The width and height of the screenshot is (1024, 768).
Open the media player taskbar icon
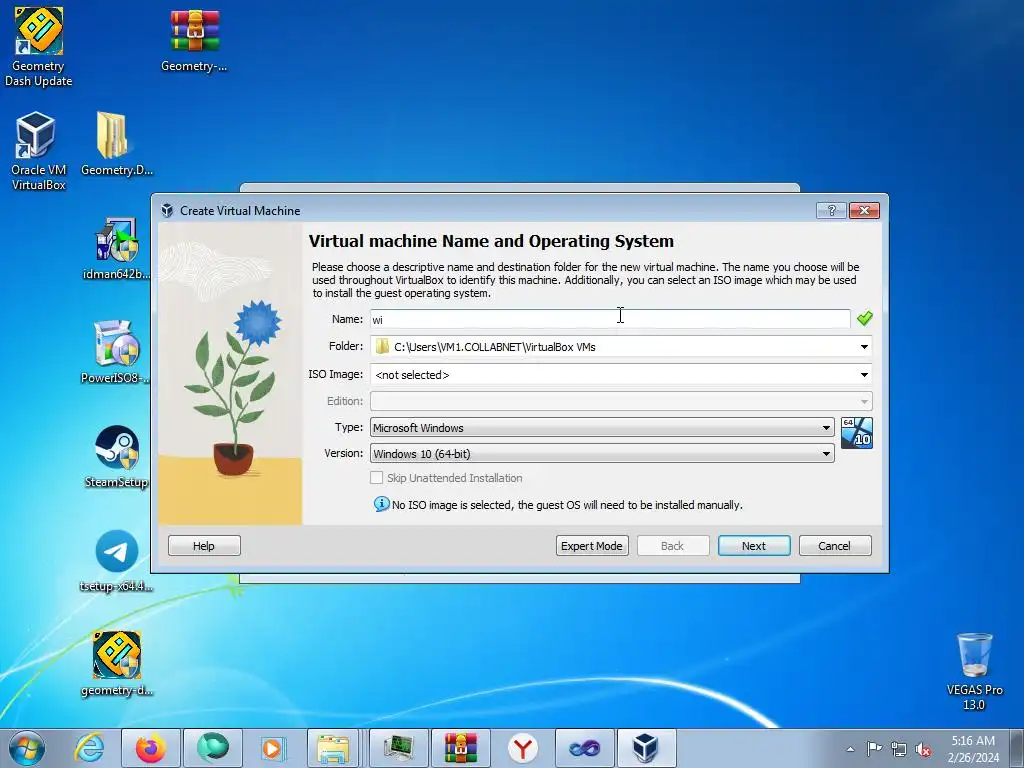pos(273,748)
